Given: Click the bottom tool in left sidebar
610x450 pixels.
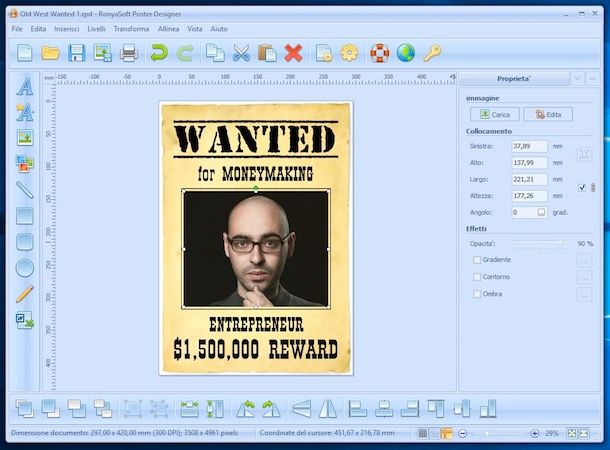Looking at the screenshot, I should 25,320.
